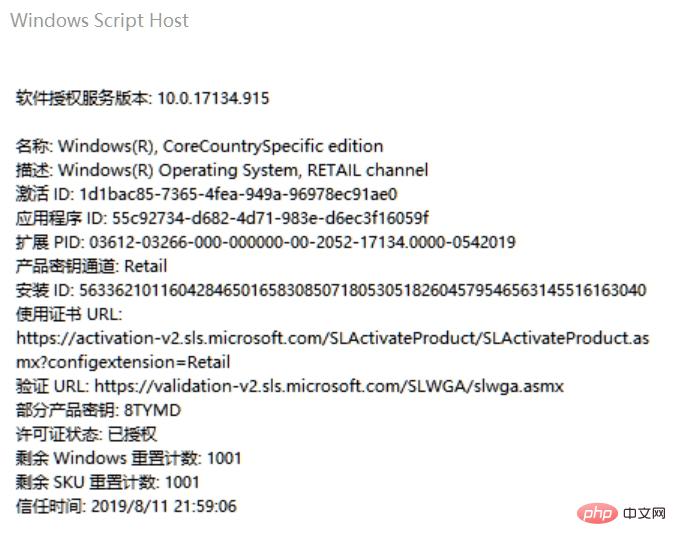Click the 剩余 SKU 重置计数 line
Image resolution: width=676 pixels, height=546 pixels.
click(108, 482)
